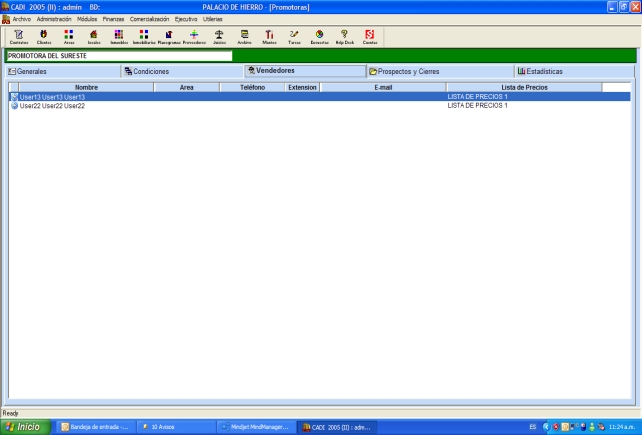
Task: Open the Archivo menu
Action: pyautogui.click(x=22, y=19)
